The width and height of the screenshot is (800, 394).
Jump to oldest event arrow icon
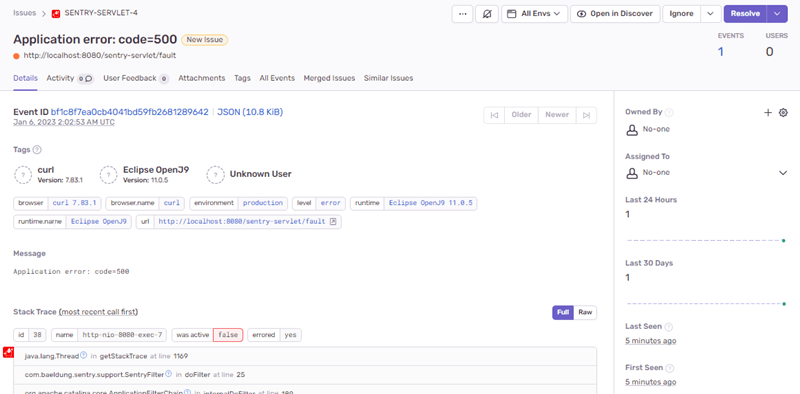click(494, 115)
